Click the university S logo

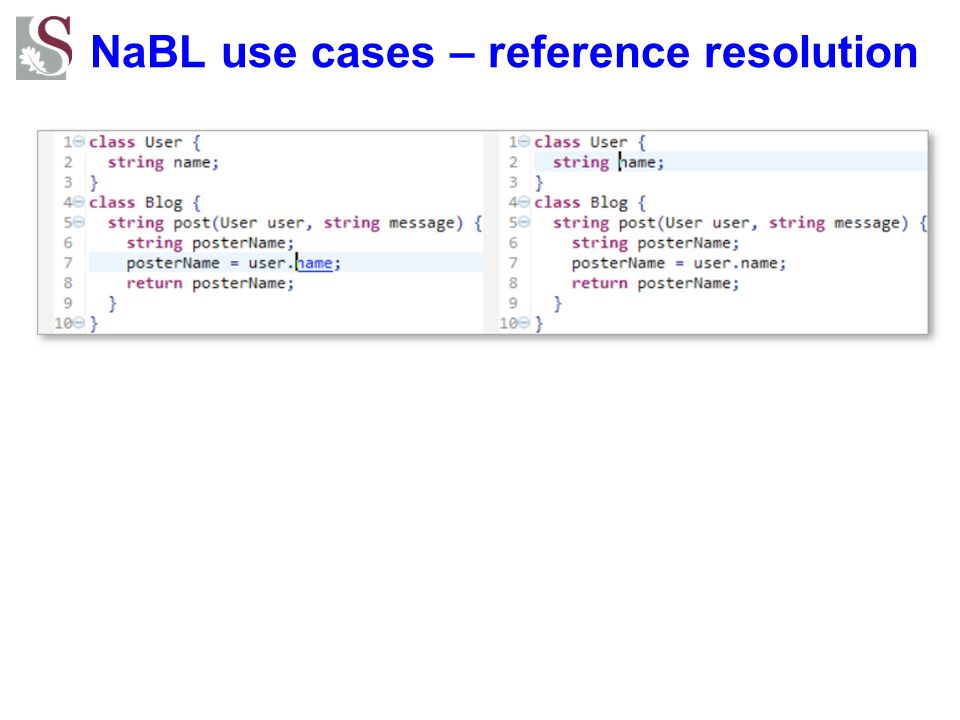[x=44, y=48]
